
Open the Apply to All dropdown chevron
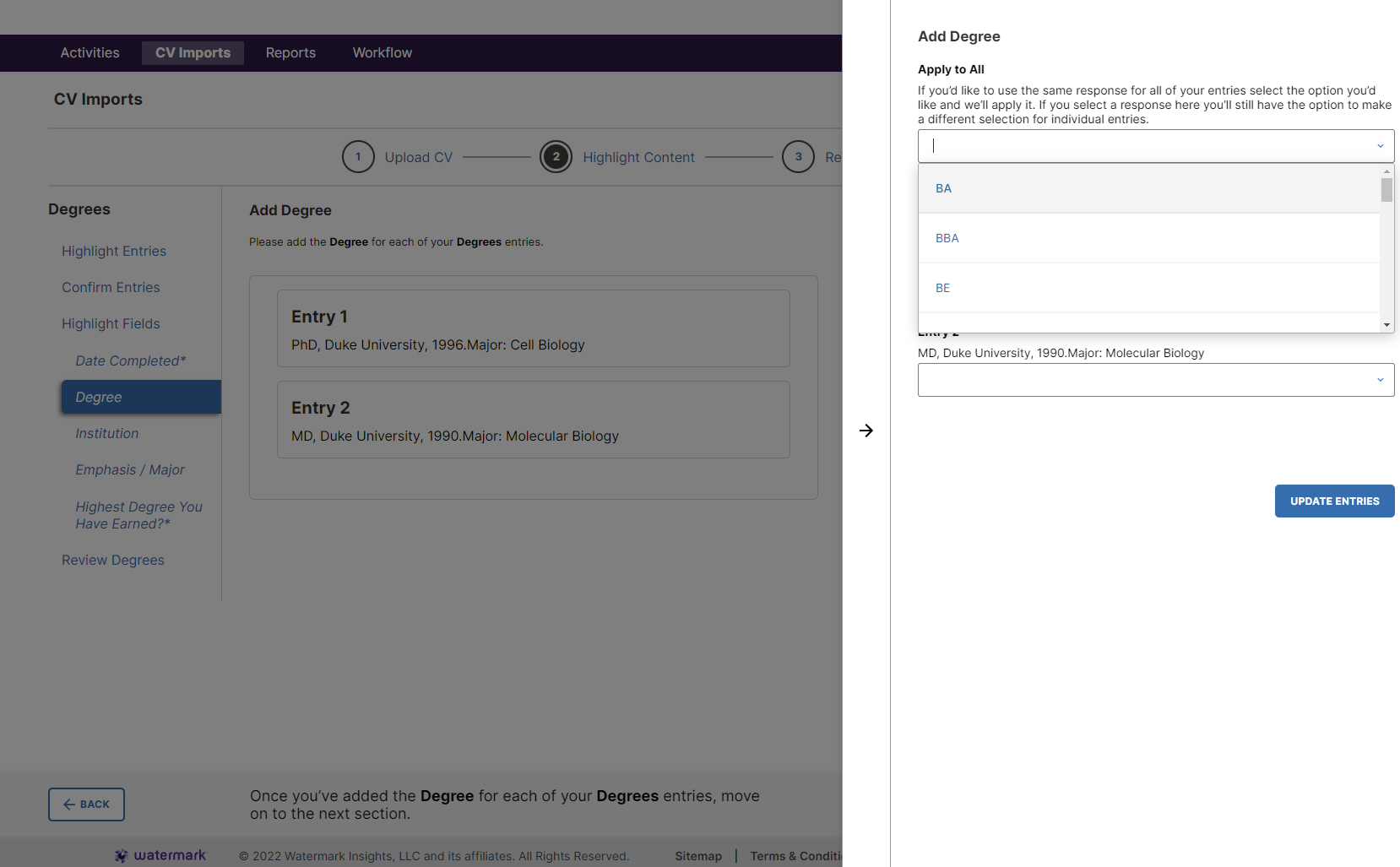pyautogui.click(x=1381, y=145)
